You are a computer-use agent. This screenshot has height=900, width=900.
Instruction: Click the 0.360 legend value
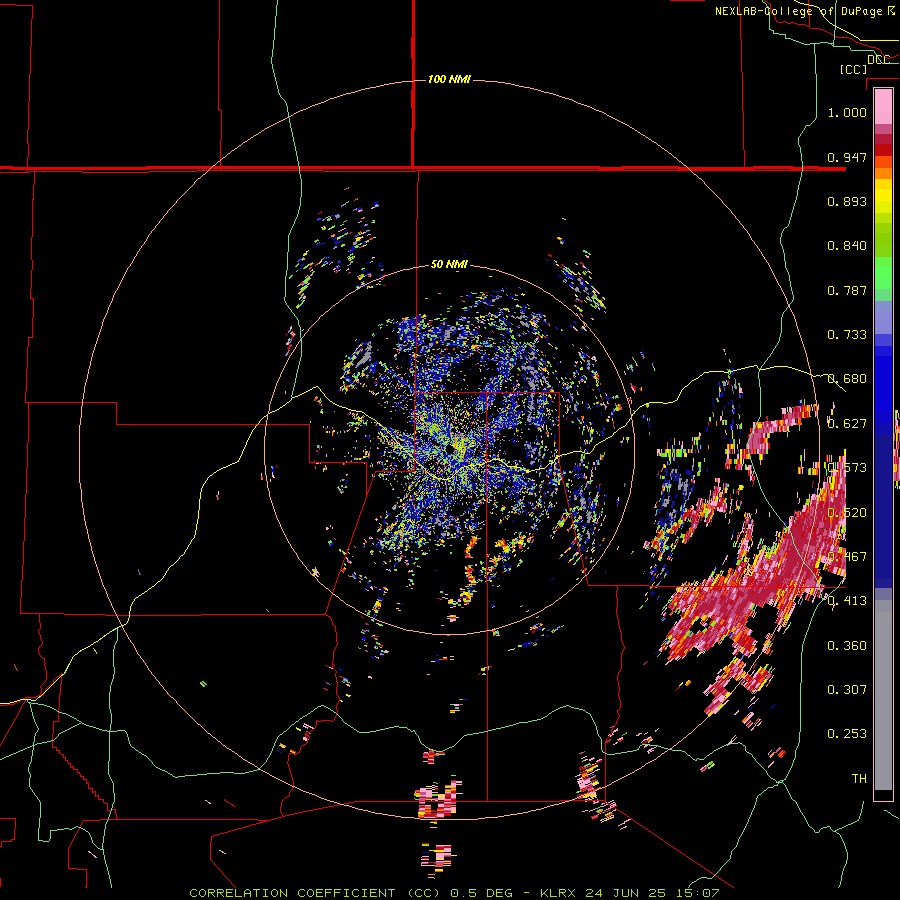[847, 645]
